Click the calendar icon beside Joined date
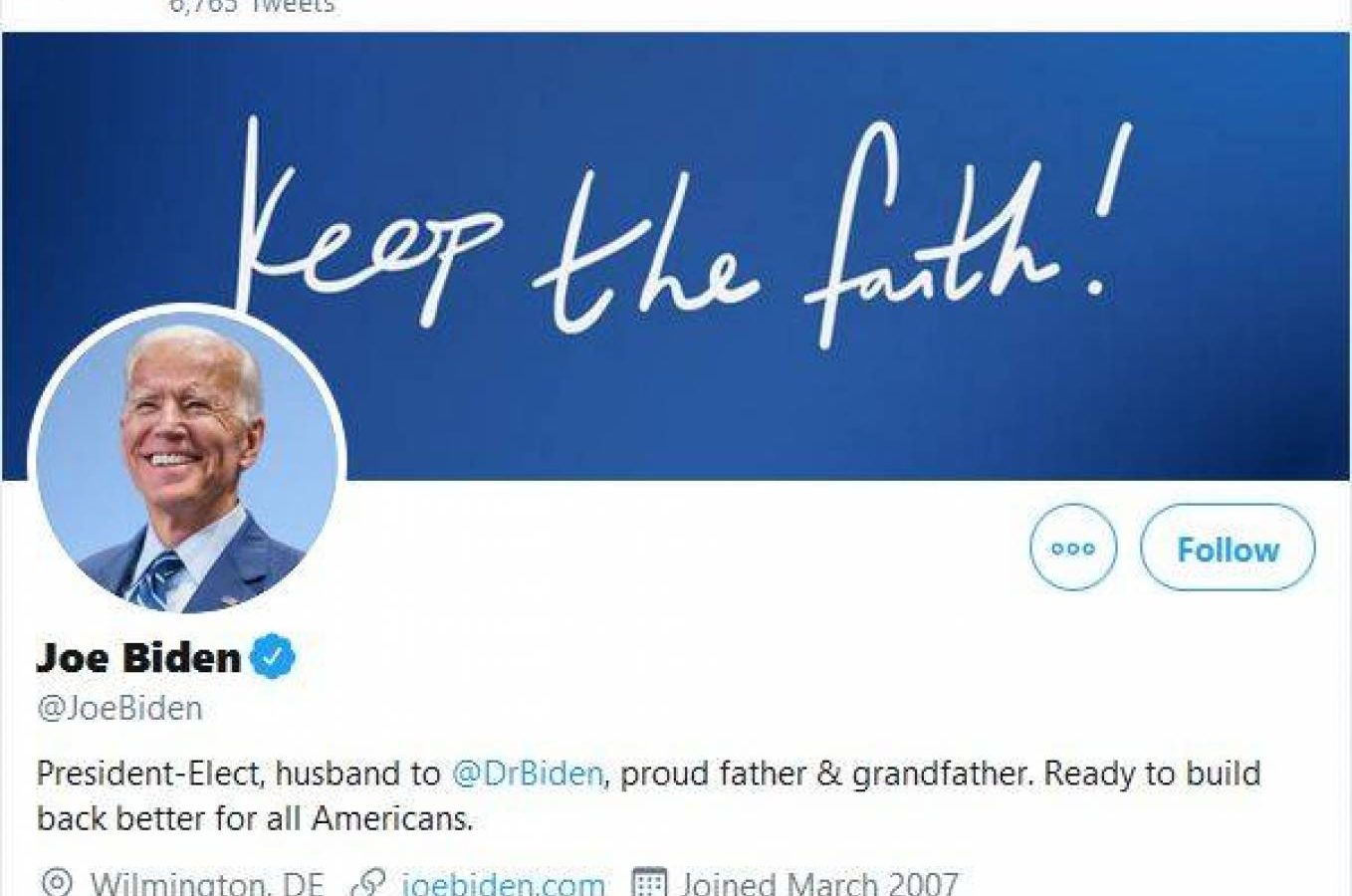1352x896 pixels. [649, 883]
